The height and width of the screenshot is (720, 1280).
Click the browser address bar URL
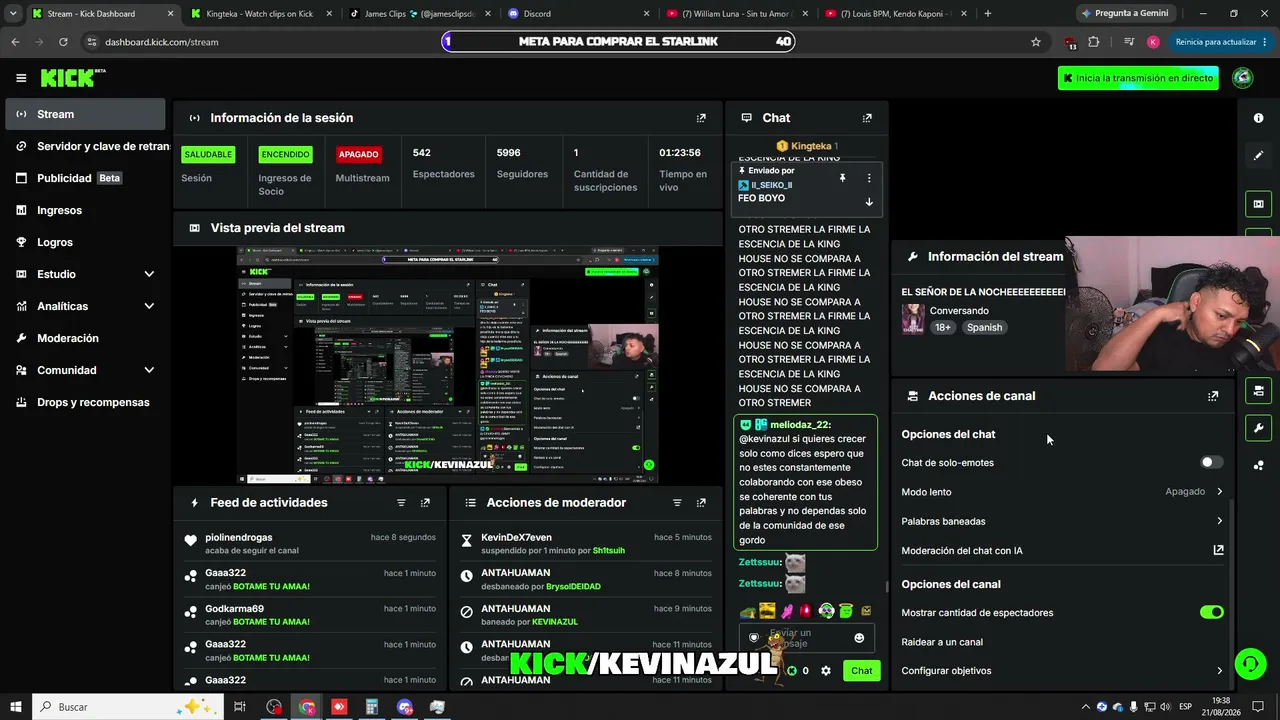click(x=162, y=42)
